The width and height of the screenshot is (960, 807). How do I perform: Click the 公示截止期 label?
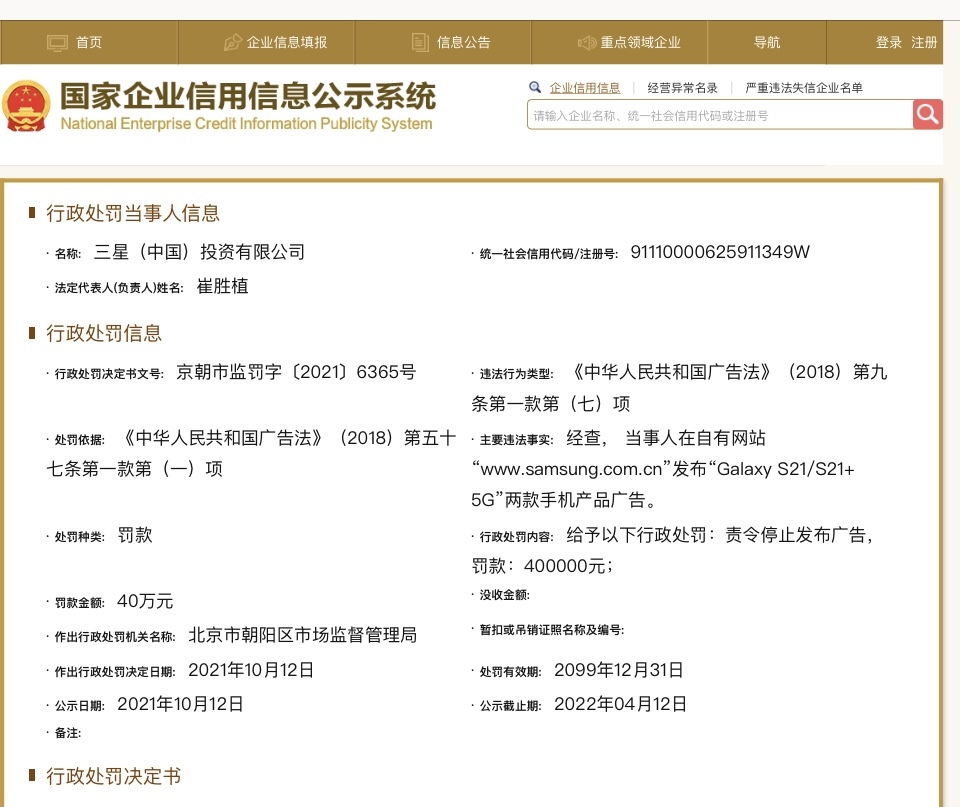click(x=510, y=706)
